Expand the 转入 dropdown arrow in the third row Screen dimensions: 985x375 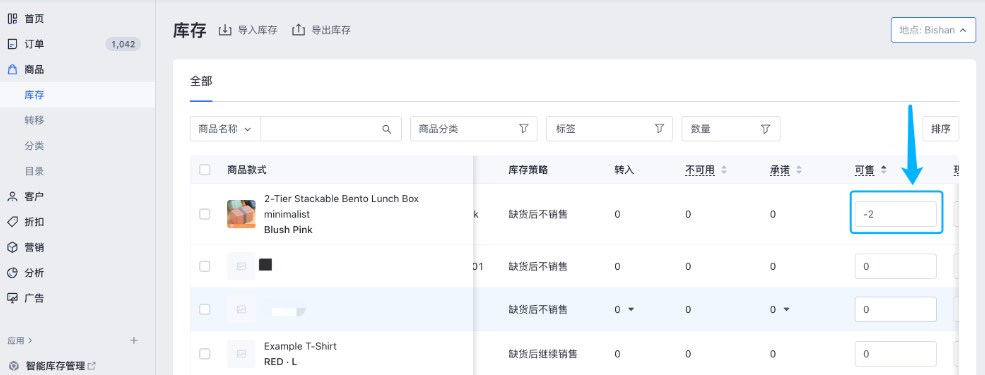pos(631,310)
